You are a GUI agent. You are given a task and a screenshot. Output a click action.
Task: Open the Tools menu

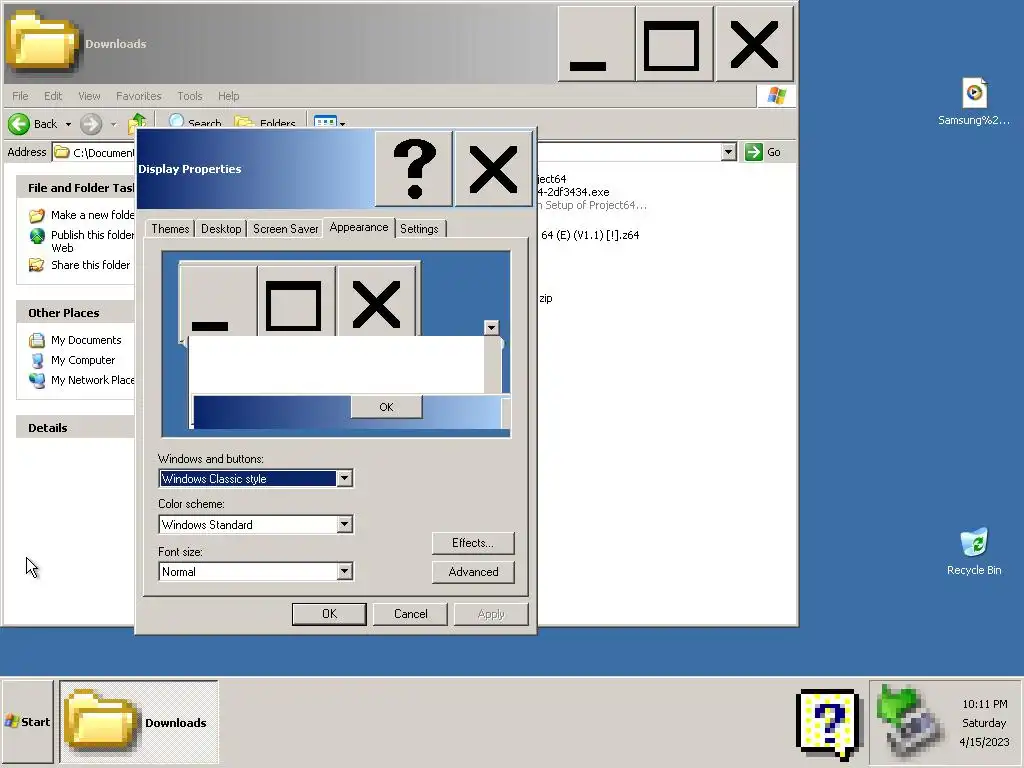[189, 96]
